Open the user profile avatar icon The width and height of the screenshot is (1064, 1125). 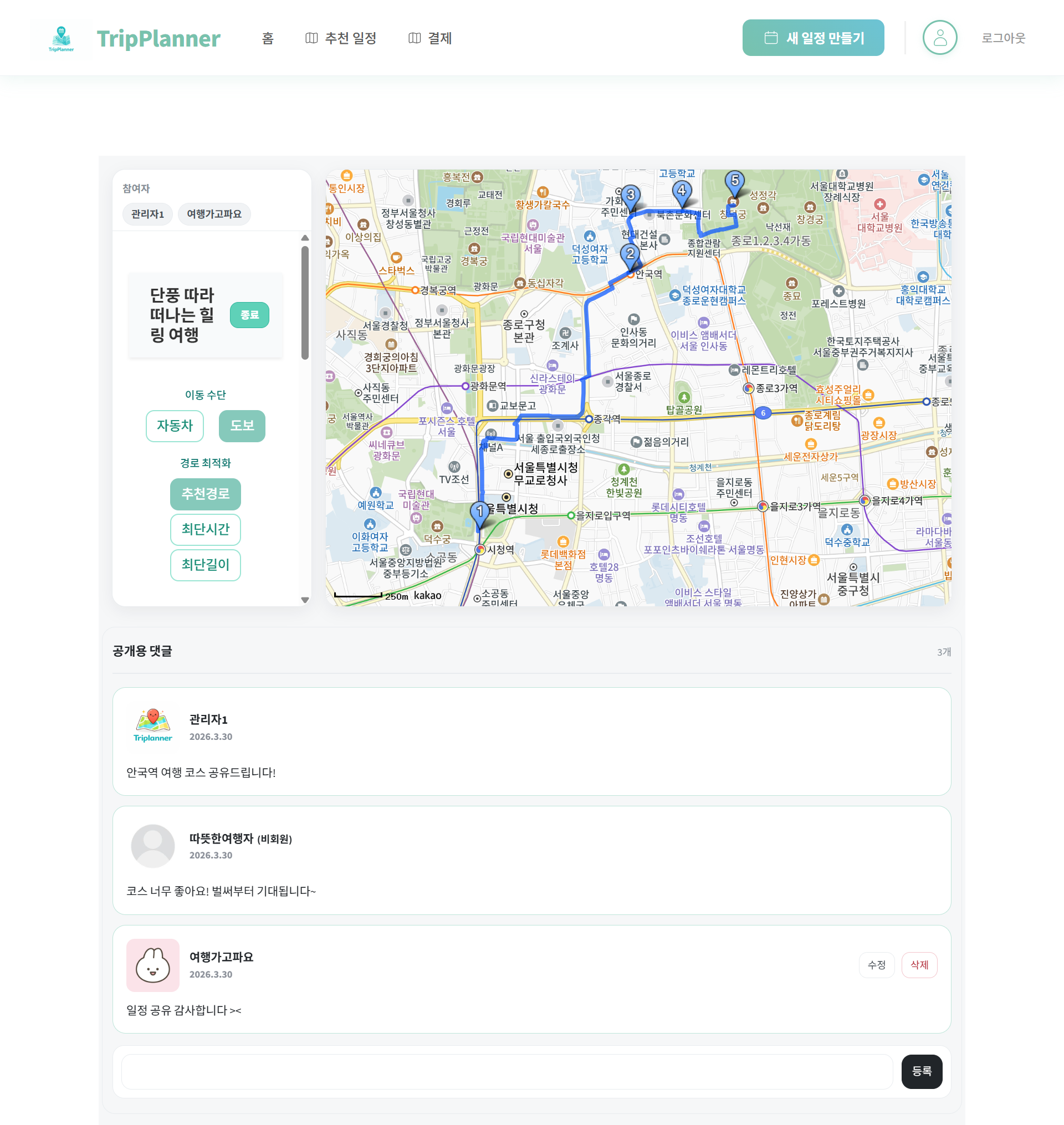coord(939,38)
